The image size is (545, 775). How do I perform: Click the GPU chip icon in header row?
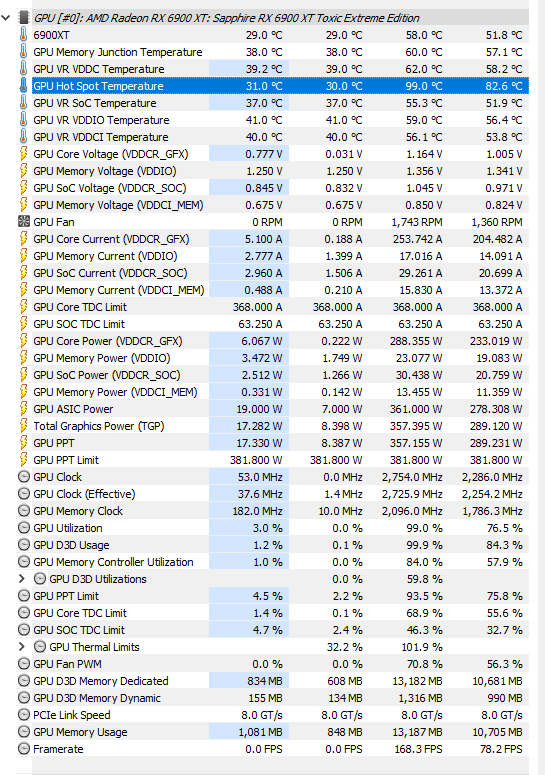(x=24, y=18)
